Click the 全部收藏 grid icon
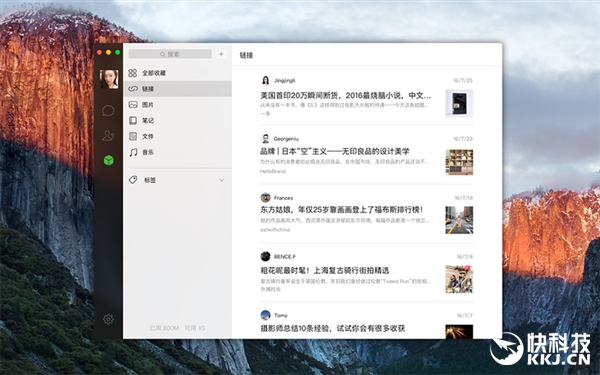The image size is (600, 375). [x=133, y=73]
